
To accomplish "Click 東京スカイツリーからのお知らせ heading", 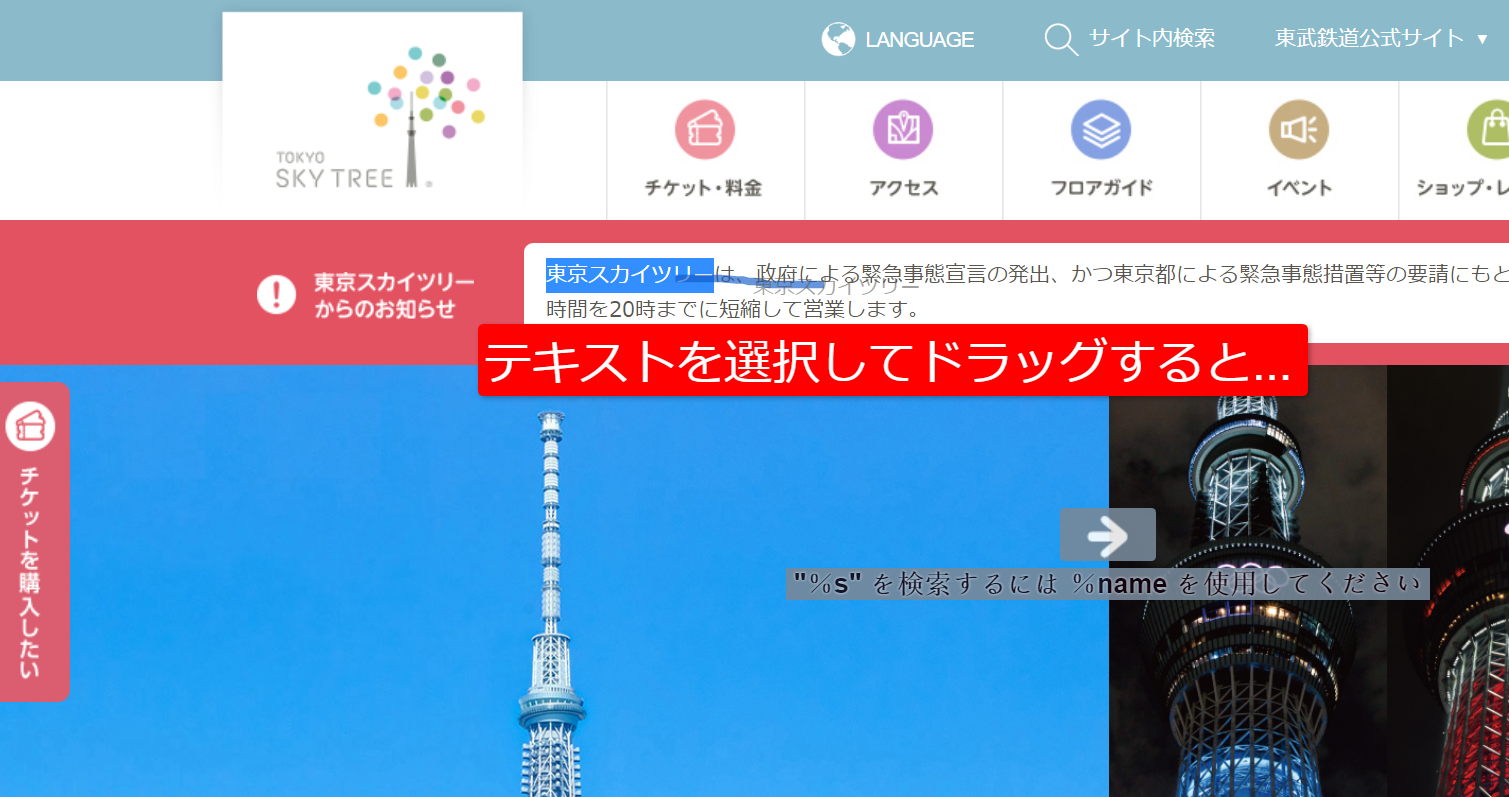I will [x=394, y=295].
